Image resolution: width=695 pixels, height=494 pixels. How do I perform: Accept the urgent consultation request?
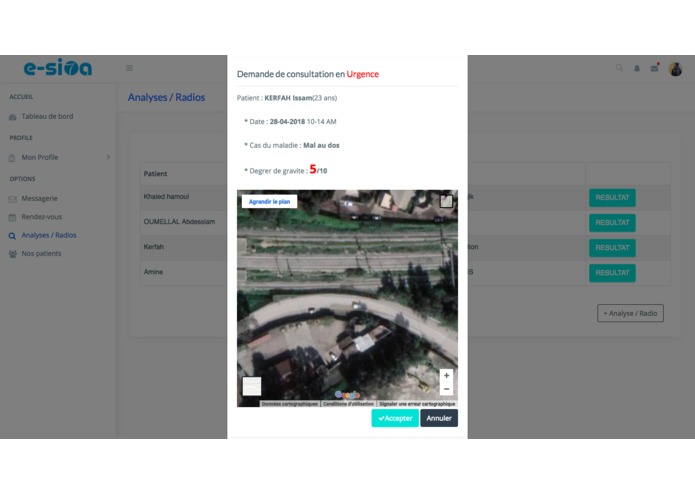[x=395, y=418]
